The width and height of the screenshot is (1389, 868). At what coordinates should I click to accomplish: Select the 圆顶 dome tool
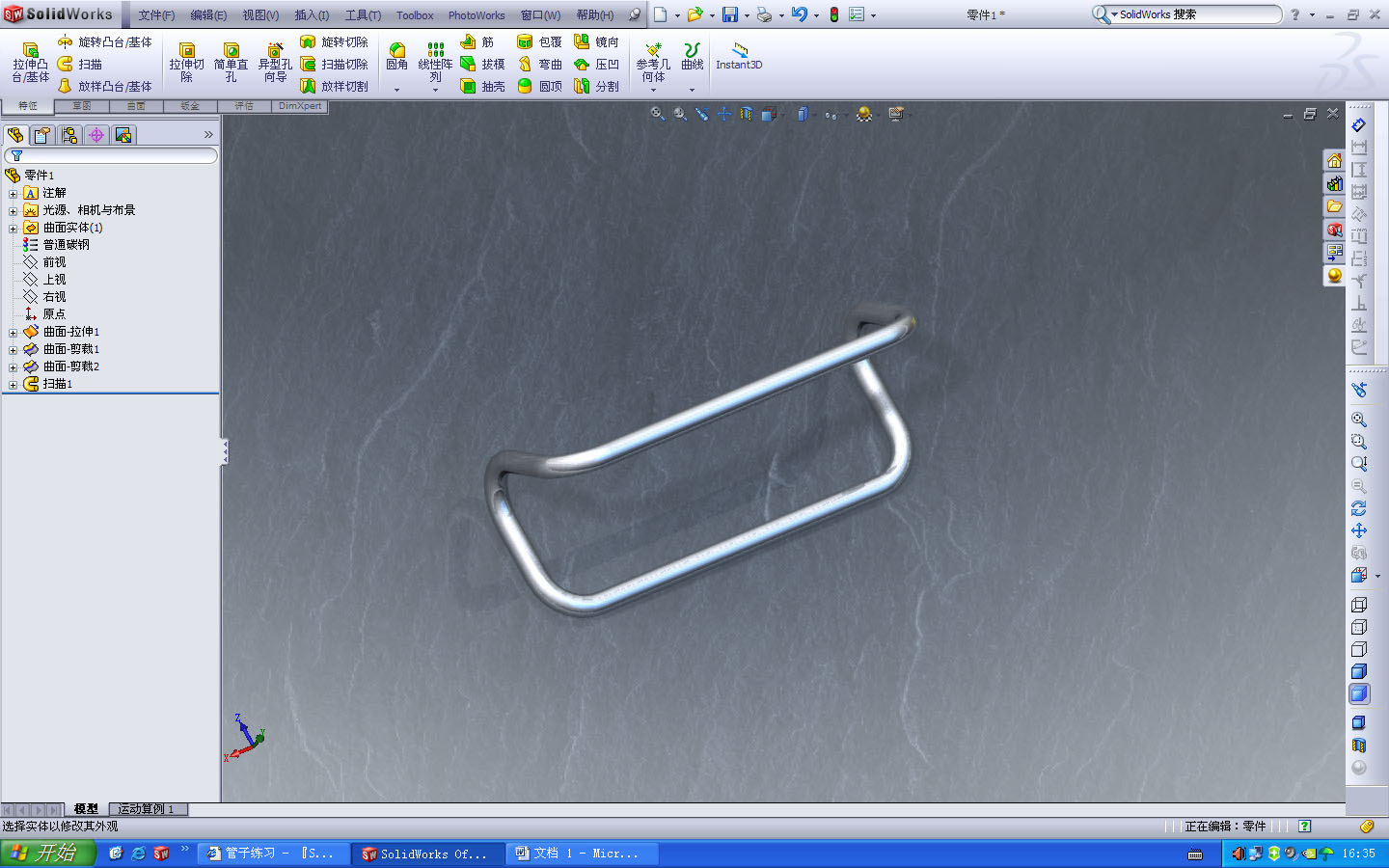coord(539,86)
